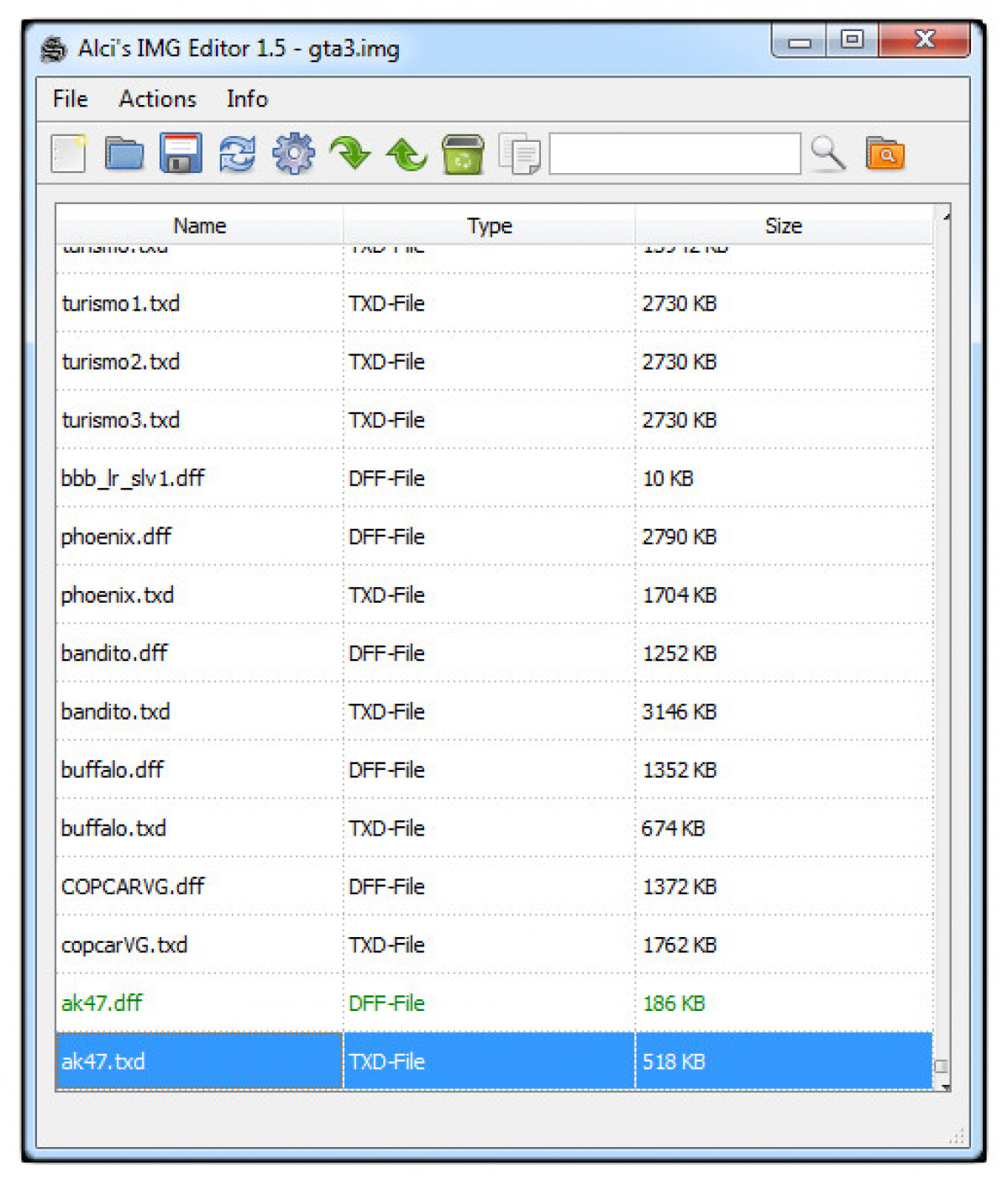Select turismo3.txd entry
Screen dimensions: 1008x1184
[494, 420]
